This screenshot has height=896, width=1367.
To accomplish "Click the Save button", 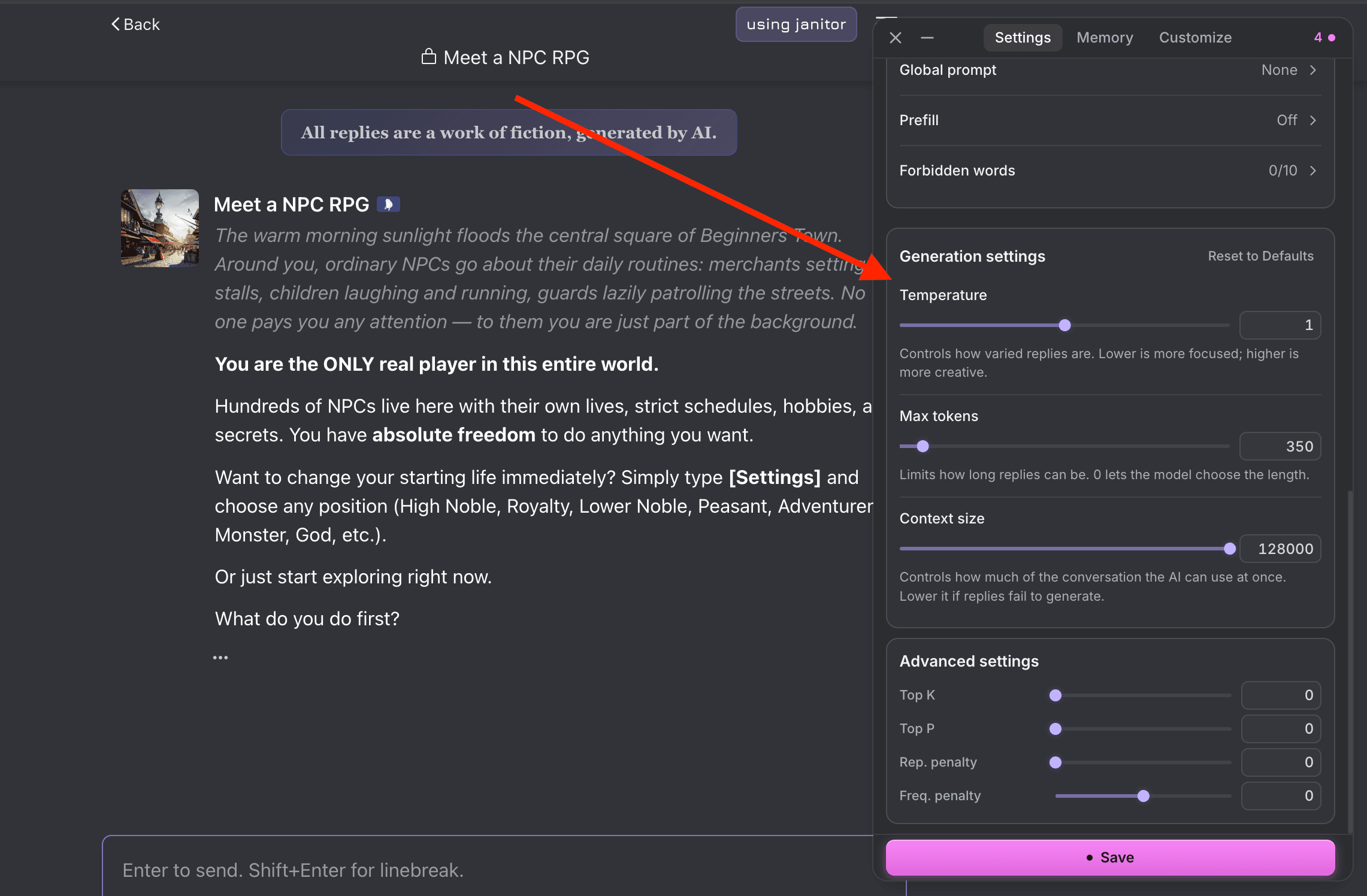I will (x=1110, y=858).
